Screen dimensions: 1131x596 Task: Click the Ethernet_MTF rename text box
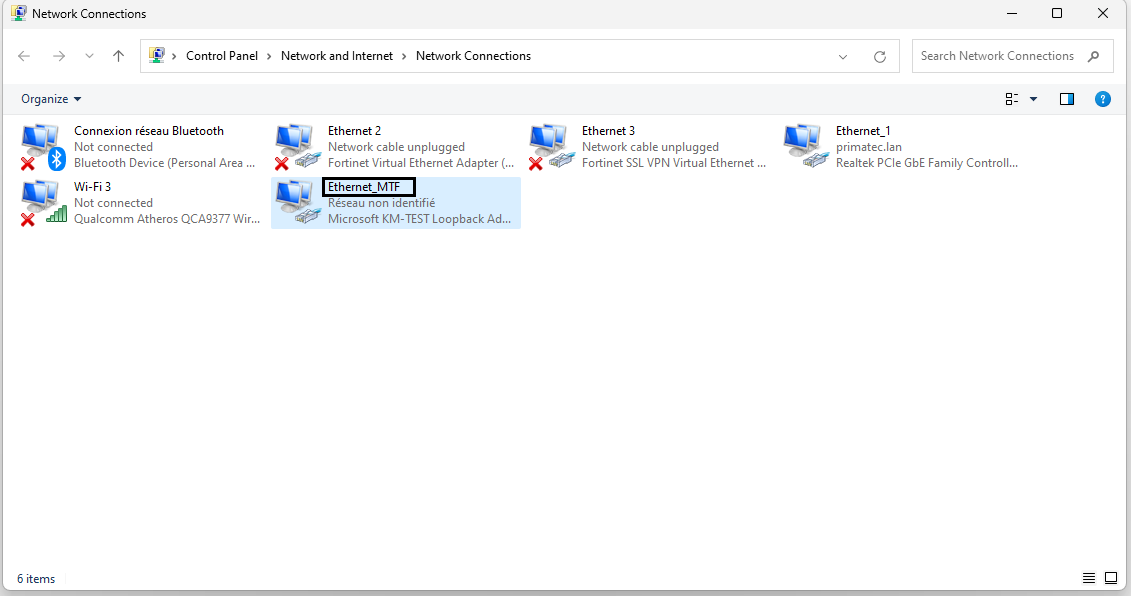[x=368, y=187]
